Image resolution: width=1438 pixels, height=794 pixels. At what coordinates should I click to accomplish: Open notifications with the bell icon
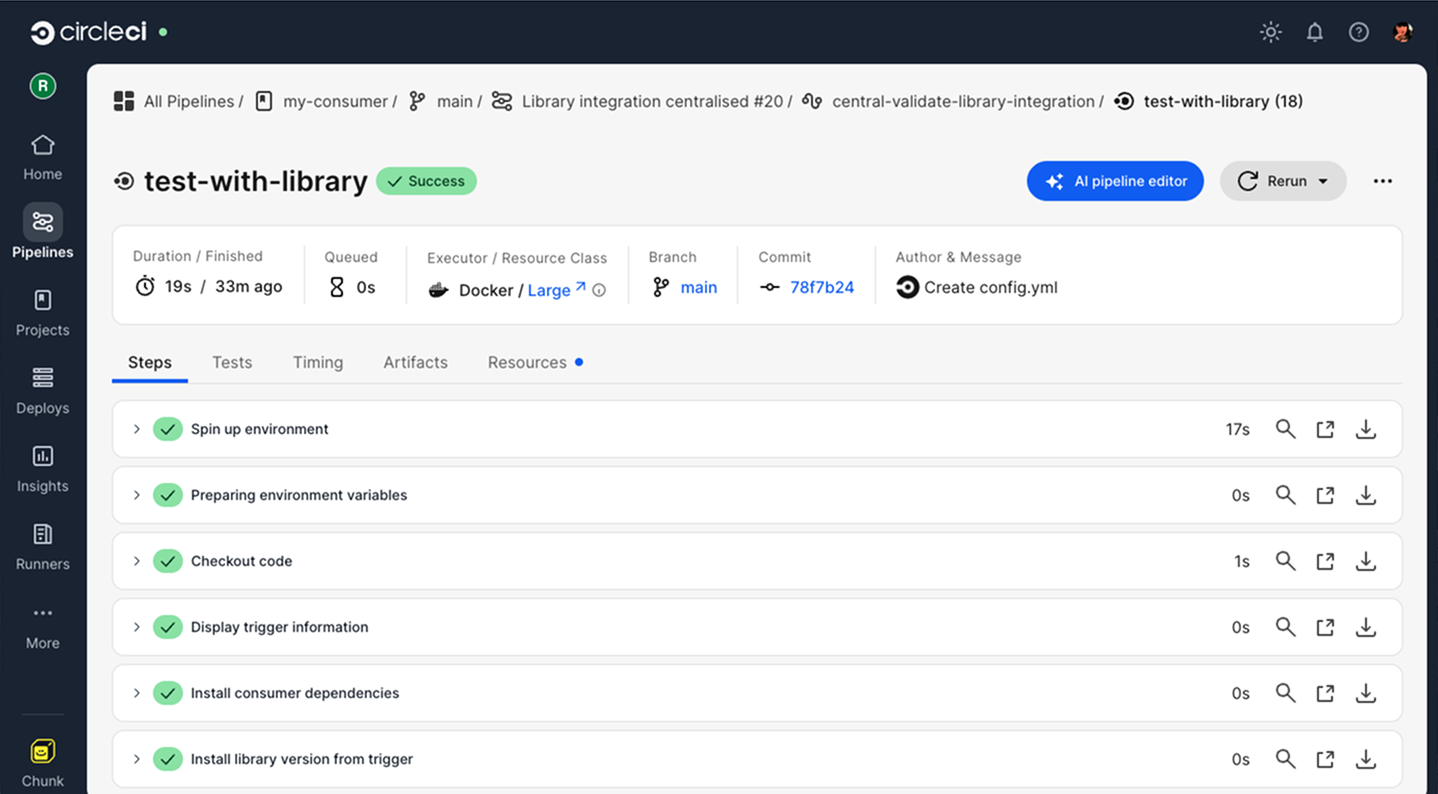1314,31
